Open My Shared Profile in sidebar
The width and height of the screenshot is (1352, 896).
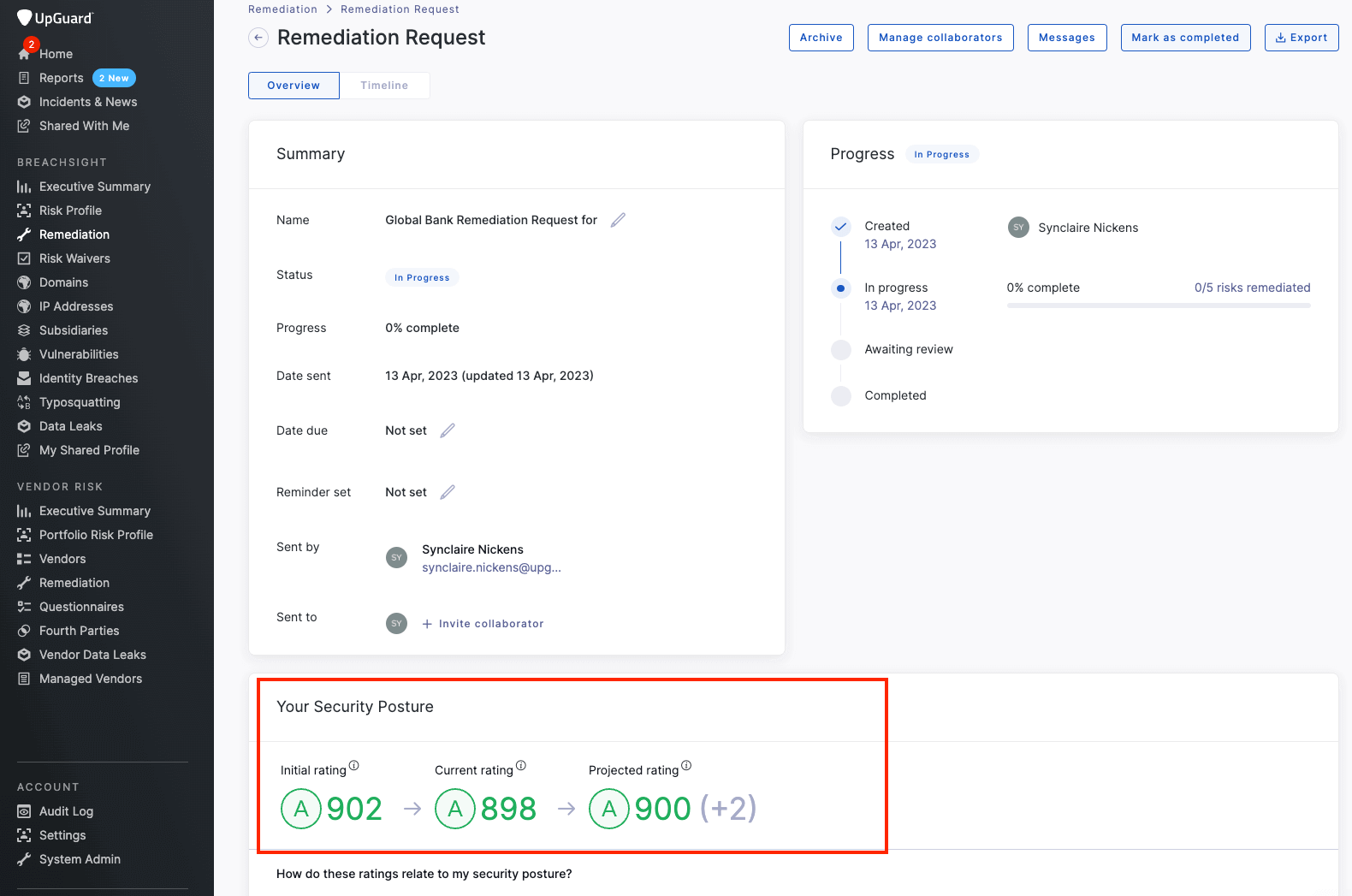(x=89, y=450)
